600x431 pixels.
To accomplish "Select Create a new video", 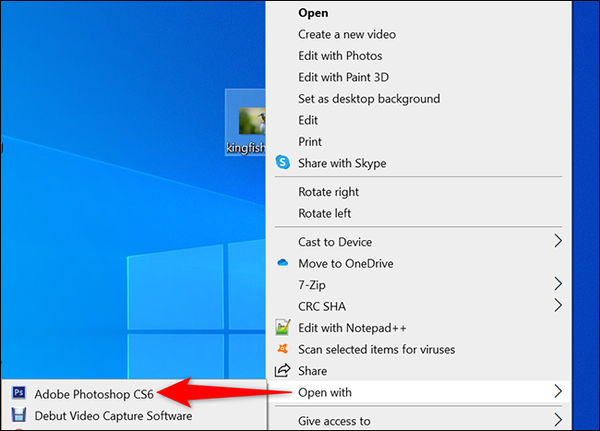I will pos(419,34).
